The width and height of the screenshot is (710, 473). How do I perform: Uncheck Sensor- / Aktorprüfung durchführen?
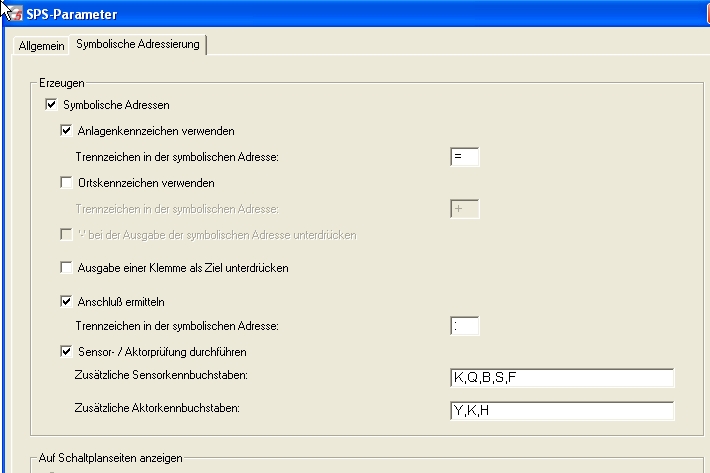pyautogui.click(x=66, y=351)
